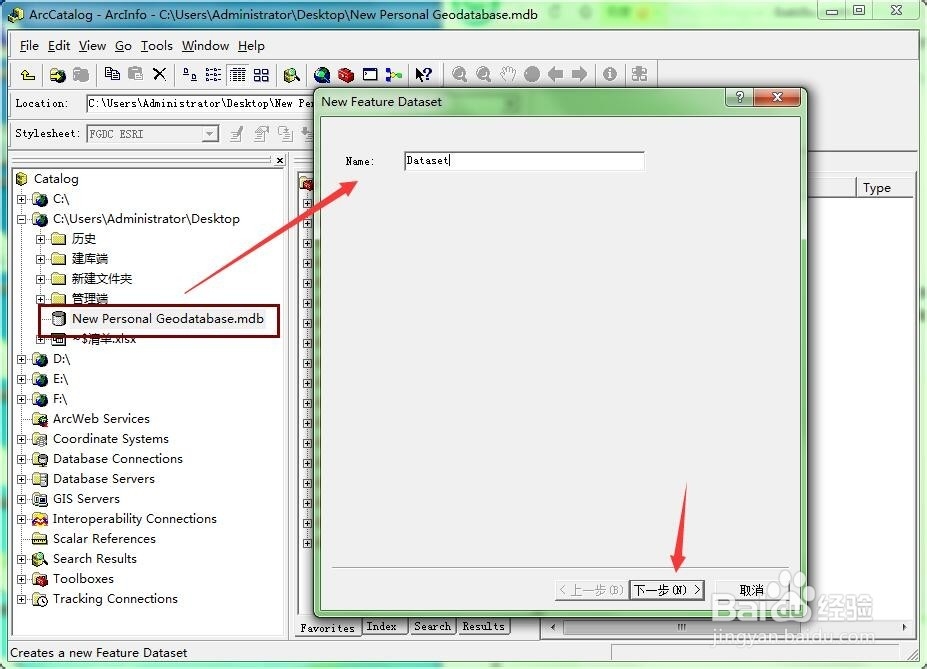
Task: Select the Pan hand tool
Action: [x=508, y=74]
